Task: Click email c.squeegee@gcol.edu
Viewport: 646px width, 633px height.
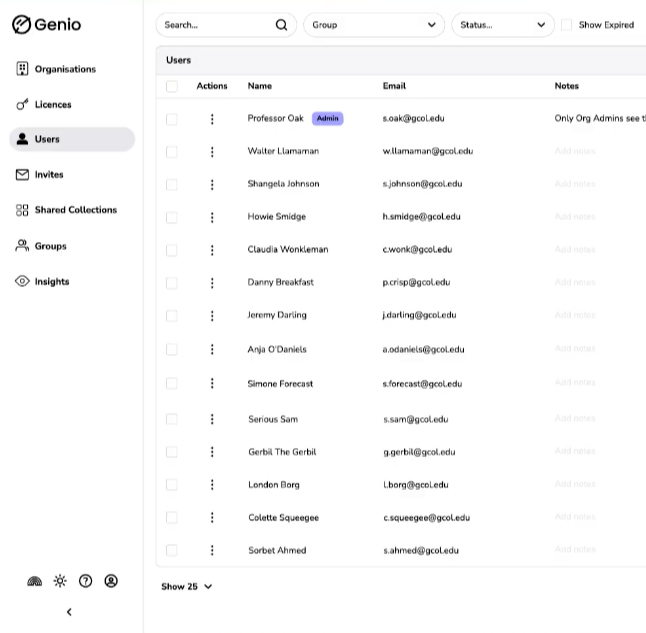Action: pyautogui.click(x=426, y=518)
